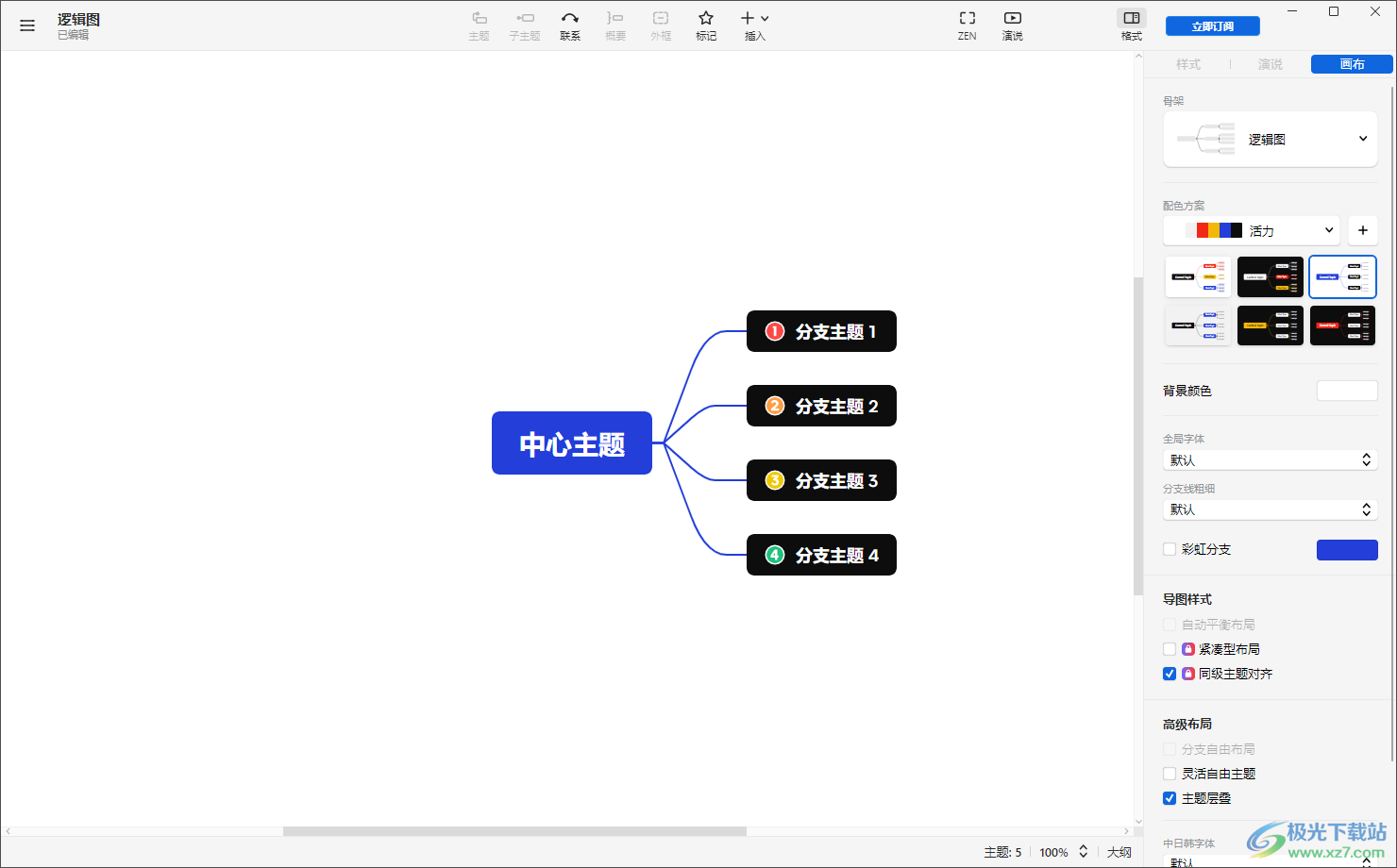Enable the rainbow branch (彩虹分支) checkbox
Viewport: 1397px width, 868px height.
tap(1170, 549)
